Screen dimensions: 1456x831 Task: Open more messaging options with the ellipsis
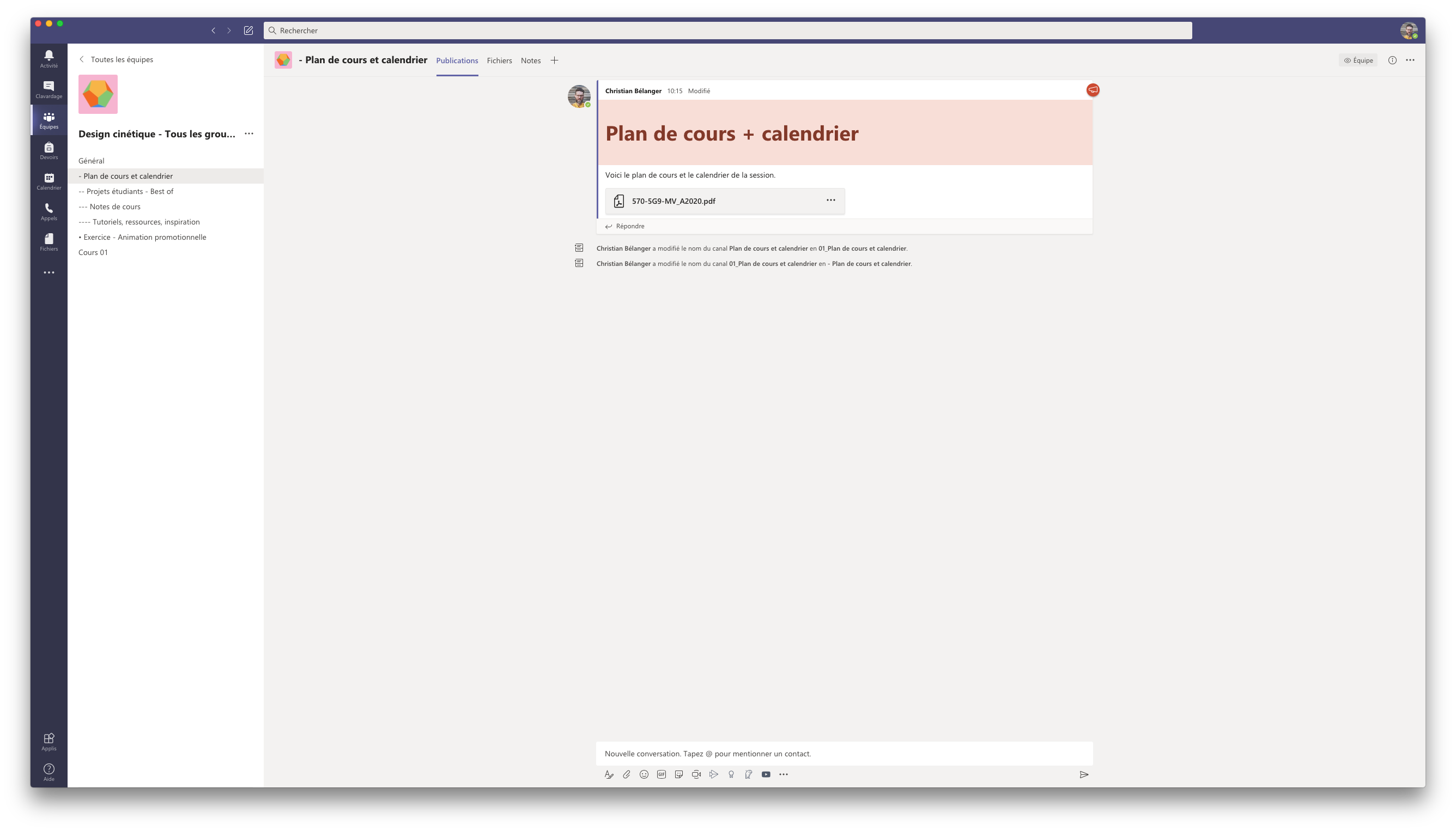pyautogui.click(x=784, y=774)
